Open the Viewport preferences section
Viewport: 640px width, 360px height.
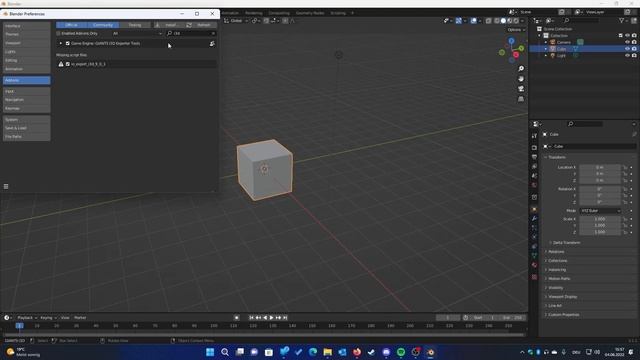[x=27, y=43]
